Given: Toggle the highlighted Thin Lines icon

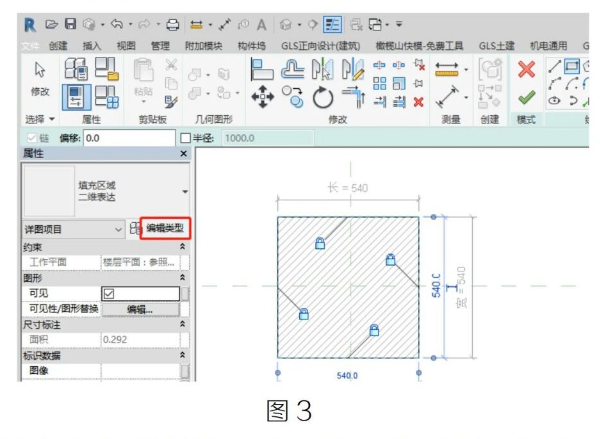Looking at the screenshot, I should click(332, 24).
